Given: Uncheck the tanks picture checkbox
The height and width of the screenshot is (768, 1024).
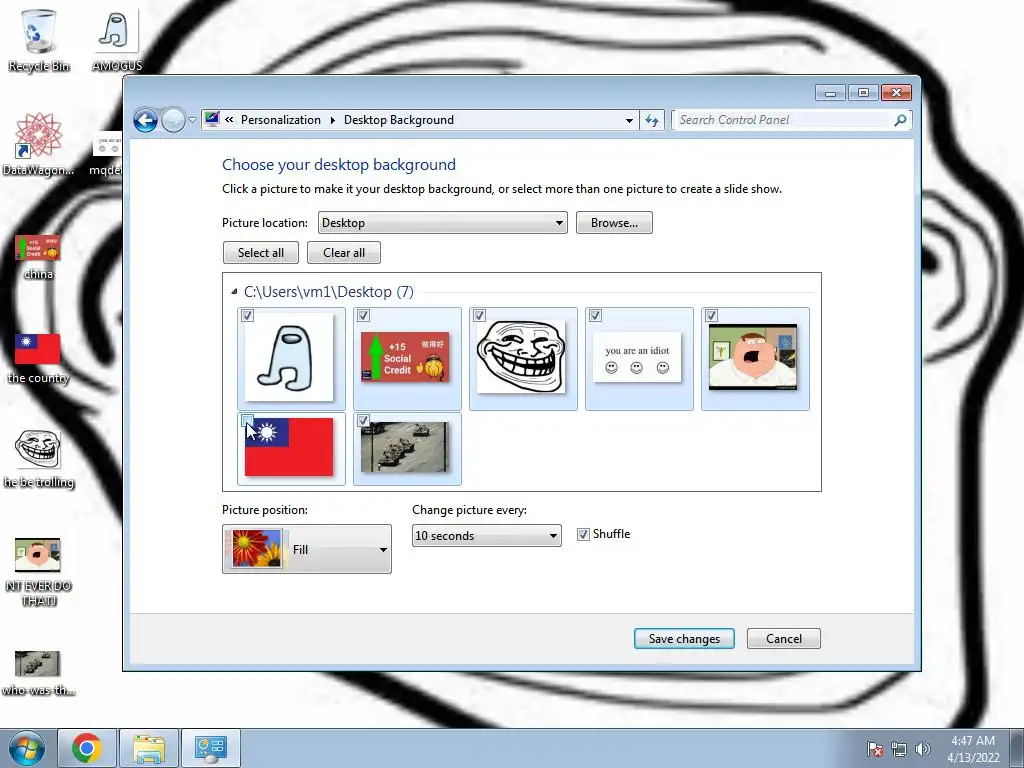Looking at the screenshot, I should click(x=364, y=420).
